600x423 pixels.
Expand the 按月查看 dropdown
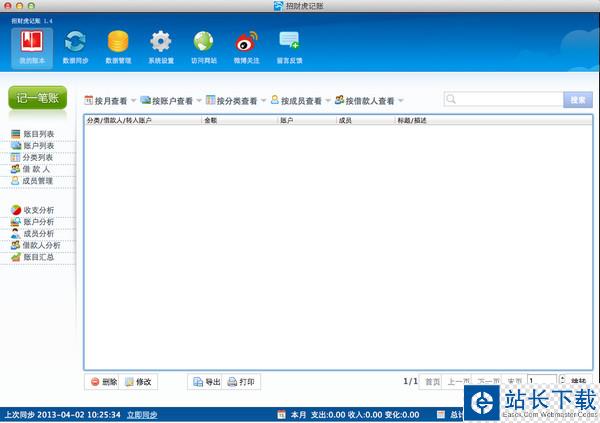(x=109, y=101)
